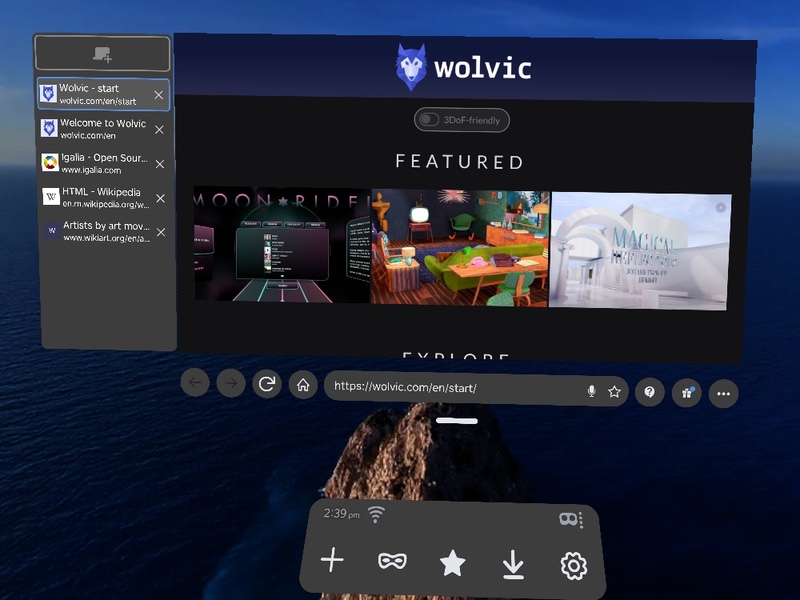Open the bookmarks star in tray
800x600 pixels.
452,564
